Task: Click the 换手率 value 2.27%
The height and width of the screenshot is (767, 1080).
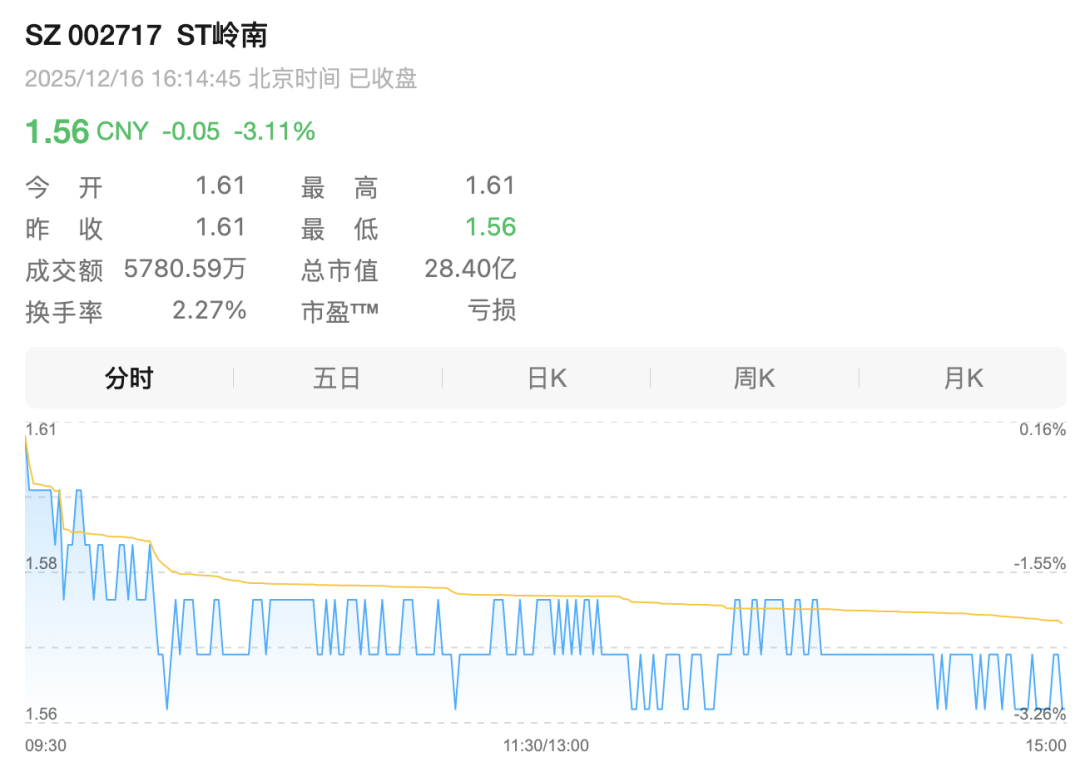Action: (x=209, y=310)
